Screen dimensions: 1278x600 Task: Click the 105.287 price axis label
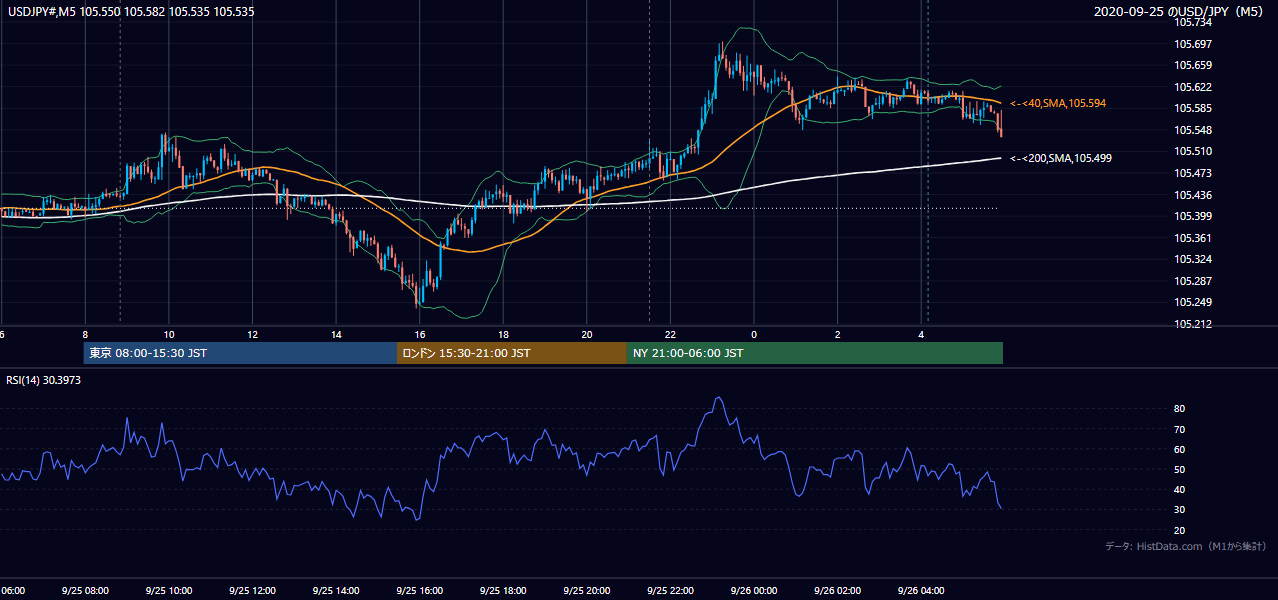click(x=1194, y=281)
